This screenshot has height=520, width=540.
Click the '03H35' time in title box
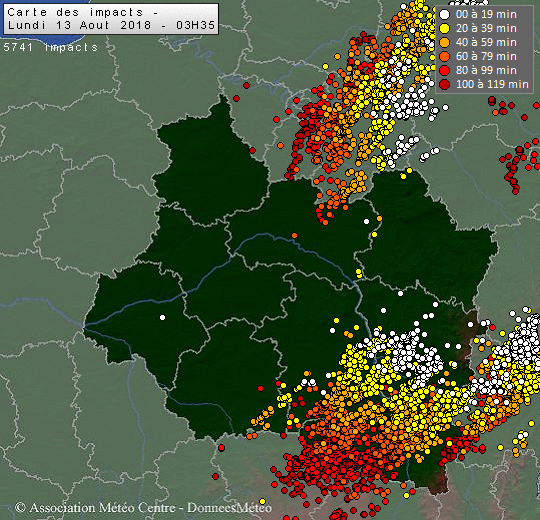(x=195, y=25)
